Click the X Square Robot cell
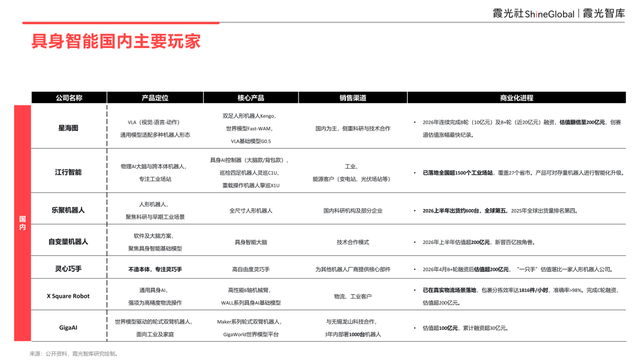Viewport: 640px width, 360px height. pos(68,296)
